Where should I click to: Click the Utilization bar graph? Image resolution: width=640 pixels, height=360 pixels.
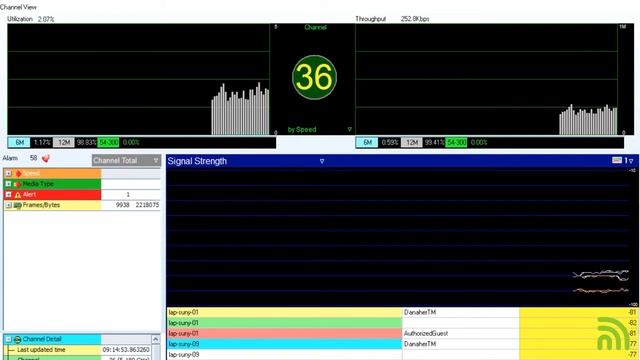[138, 79]
